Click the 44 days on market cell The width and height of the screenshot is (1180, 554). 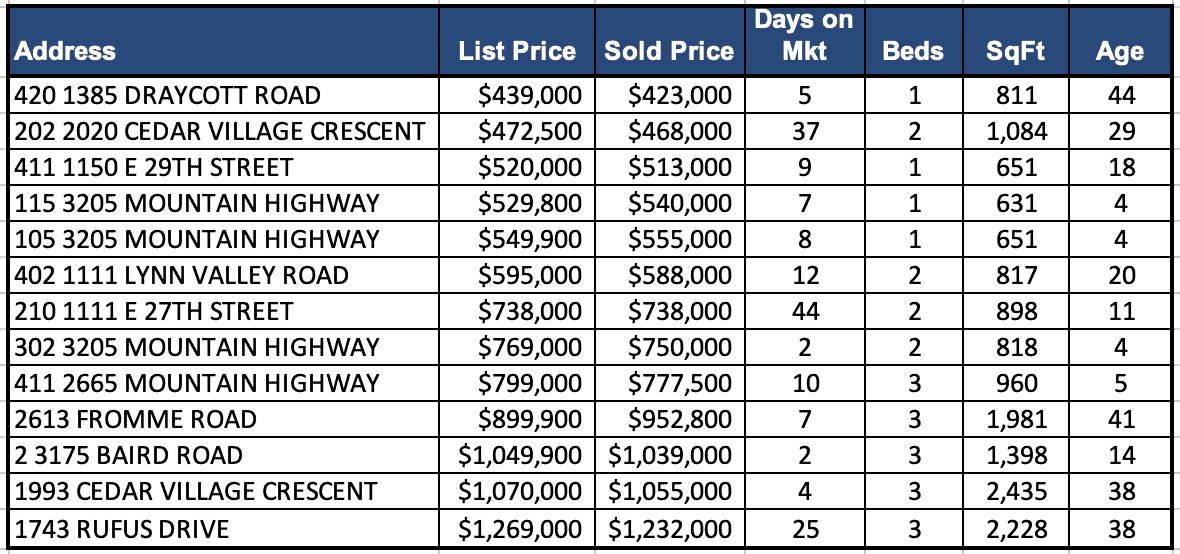coord(805,312)
